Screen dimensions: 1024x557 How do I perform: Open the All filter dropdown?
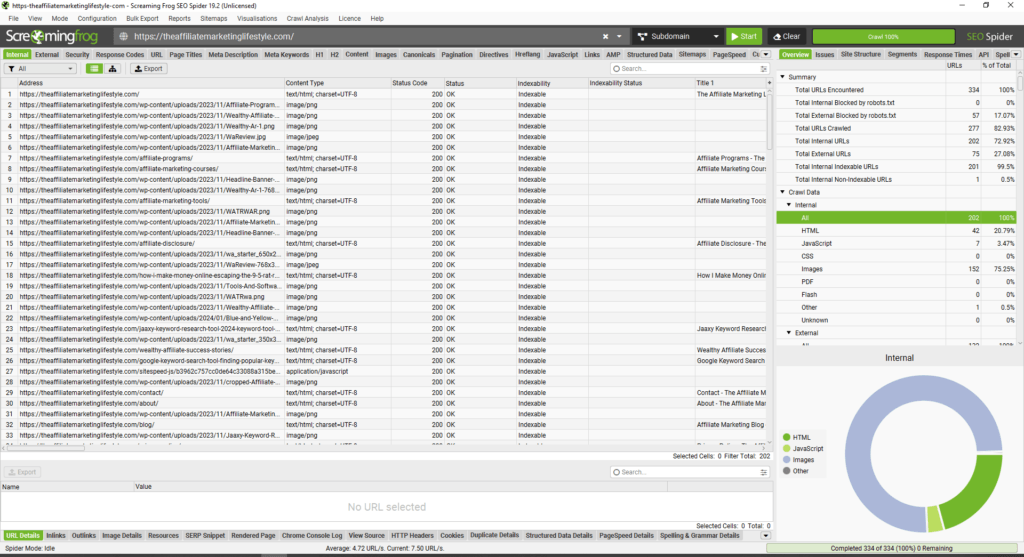(x=40, y=69)
